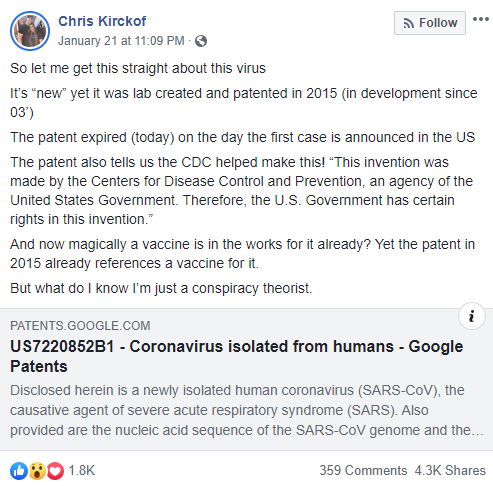Click the post text quoting CDC invention
The height and width of the screenshot is (486, 493).
click(x=242, y=191)
